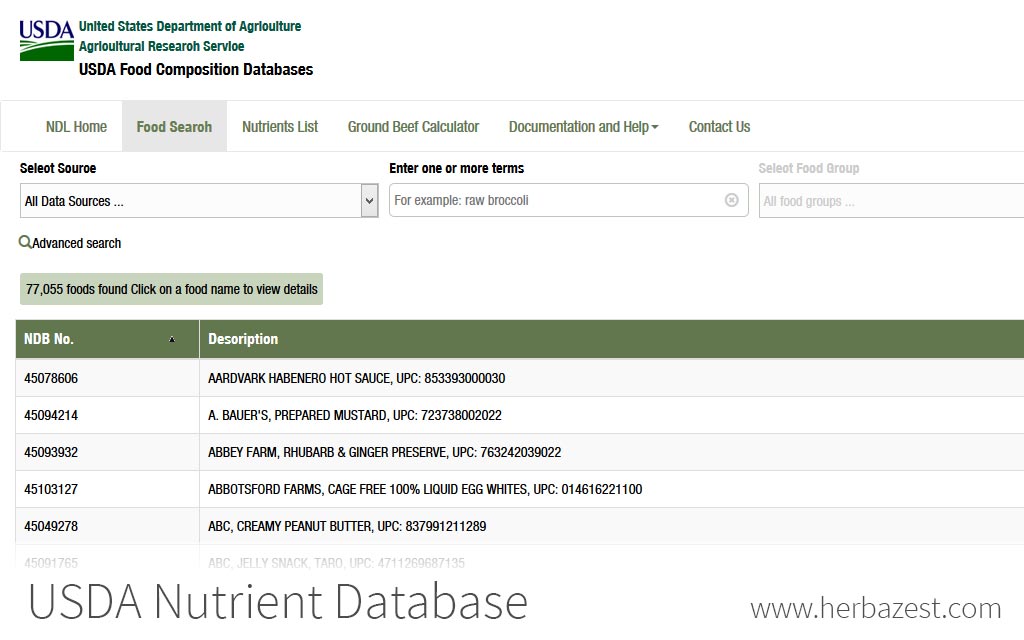This screenshot has width=1024, height=640.
Task: Open the Advanced search link
Action: (77, 243)
